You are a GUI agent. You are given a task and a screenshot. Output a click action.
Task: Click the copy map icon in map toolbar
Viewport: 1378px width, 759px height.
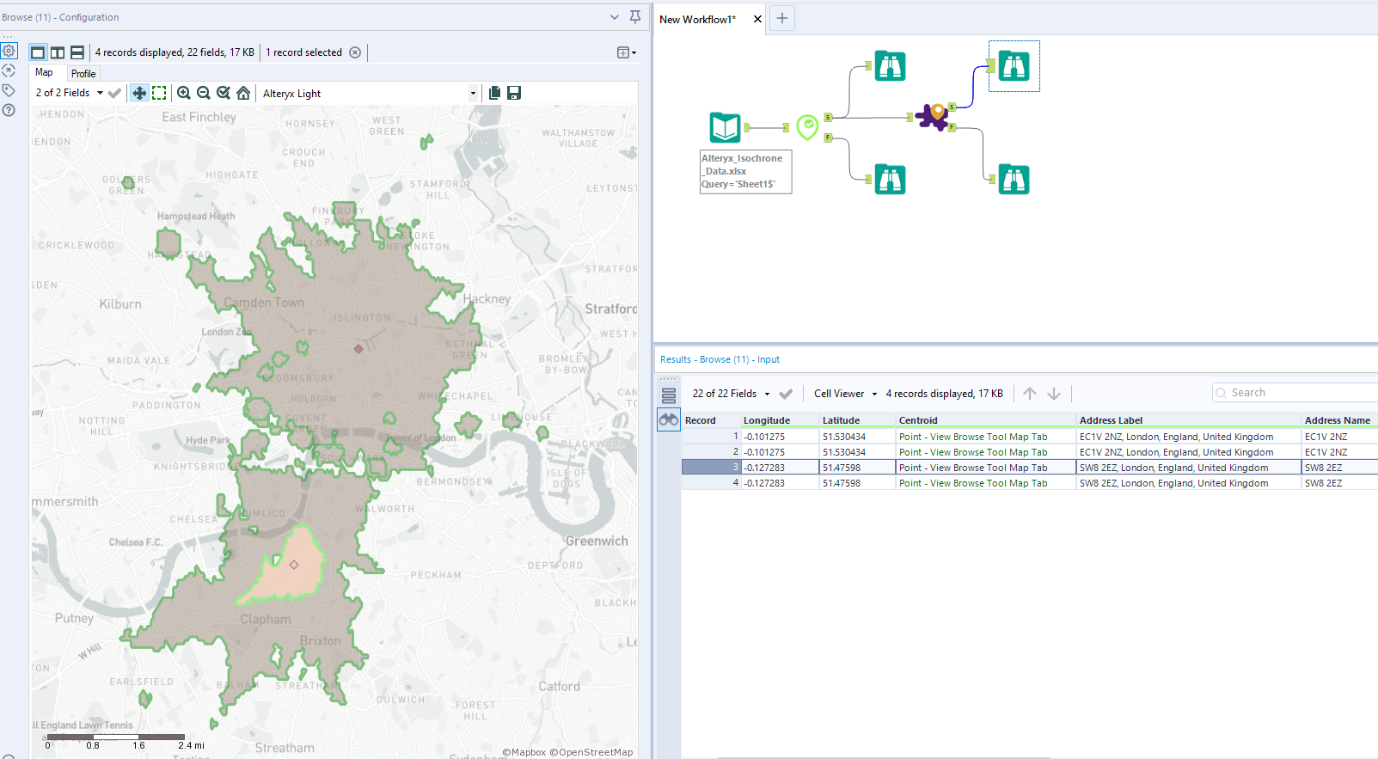coord(494,93)
